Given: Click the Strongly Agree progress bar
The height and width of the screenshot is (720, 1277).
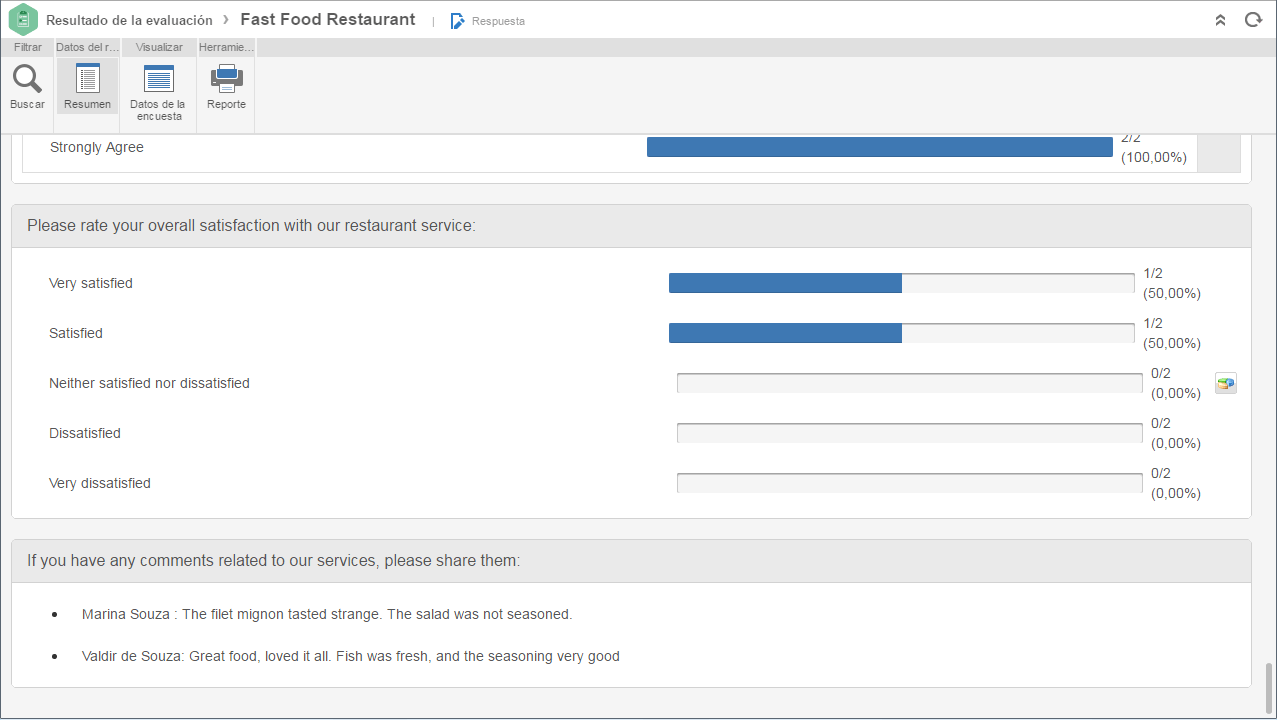Looking at the screenshot, I should click(880, 147).
